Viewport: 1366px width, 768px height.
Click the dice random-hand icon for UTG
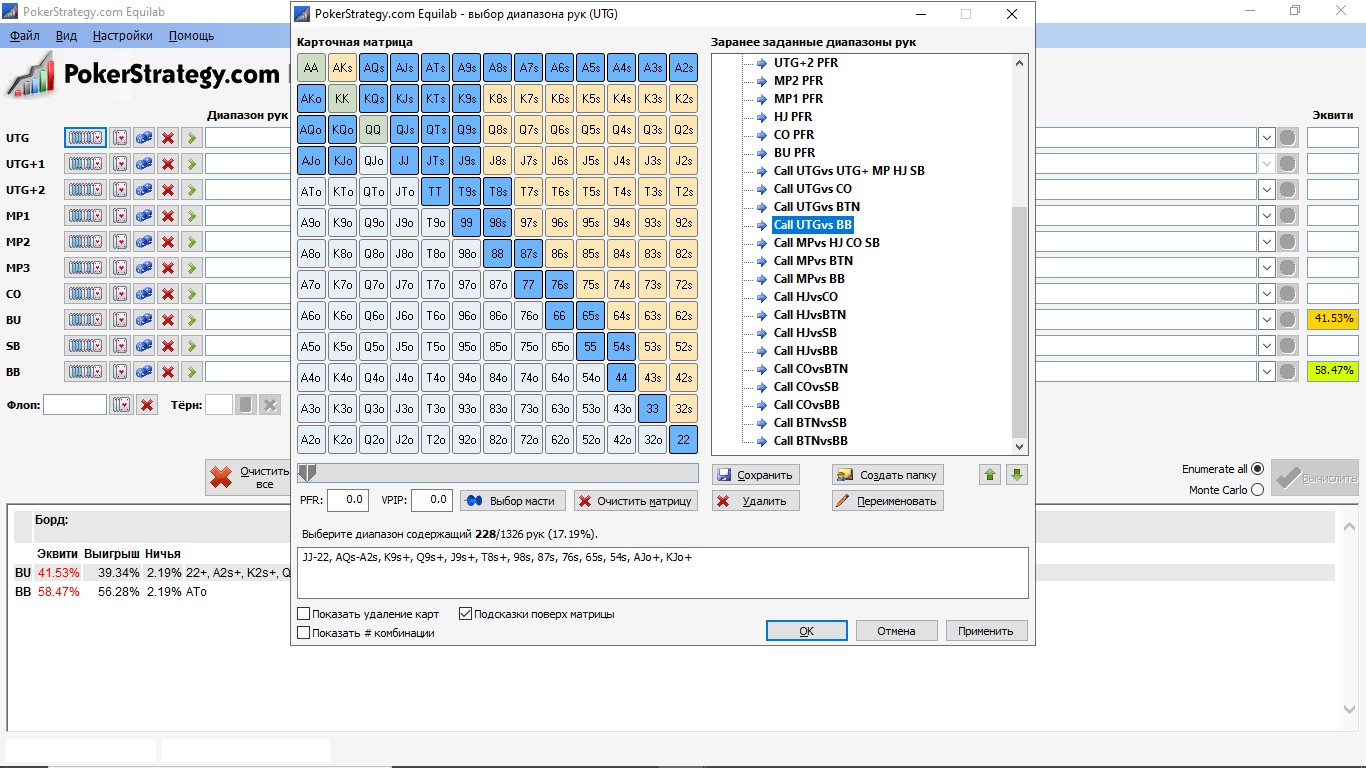144,137
